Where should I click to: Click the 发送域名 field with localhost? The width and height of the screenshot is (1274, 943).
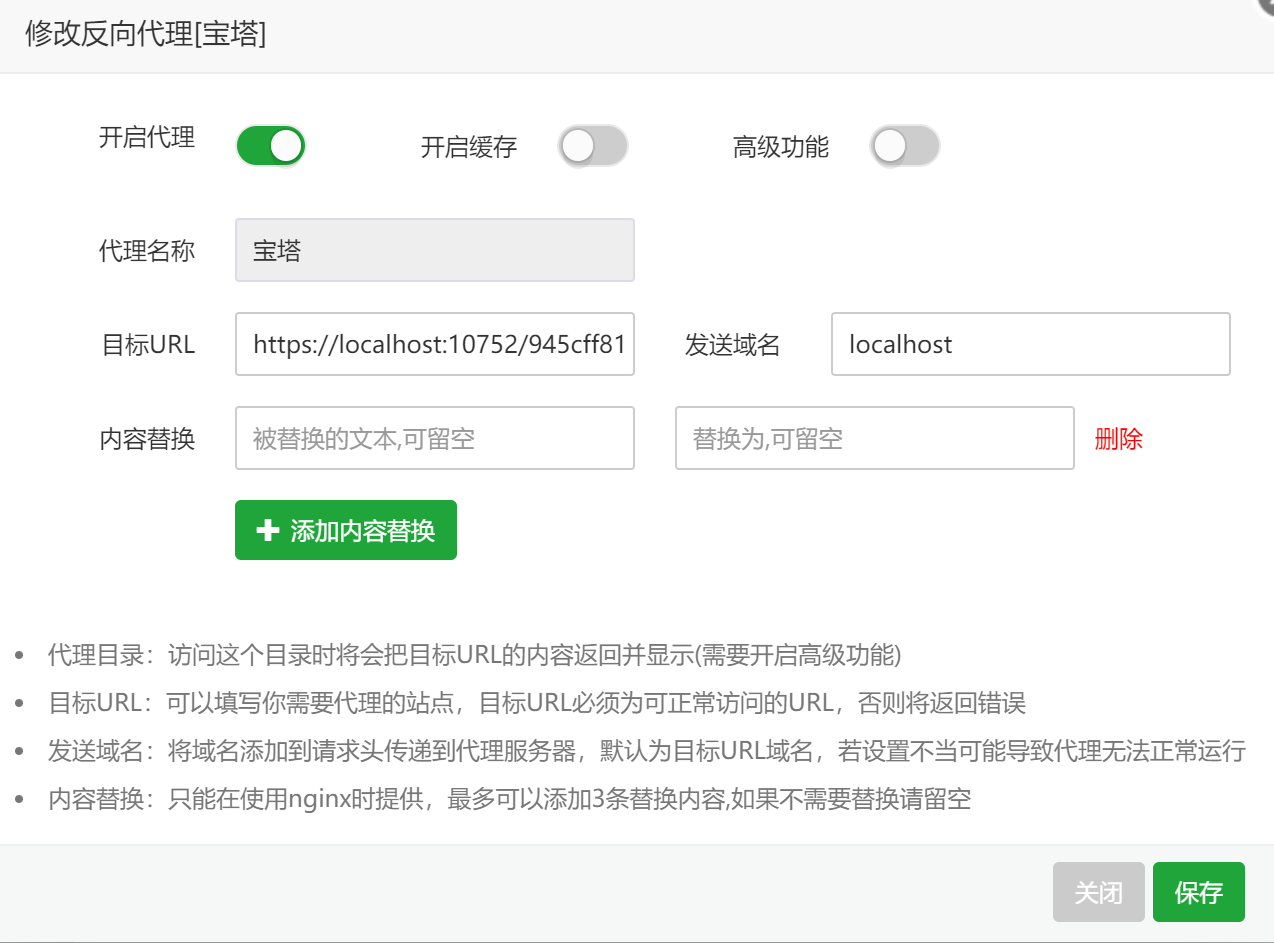pos(1031,344)
